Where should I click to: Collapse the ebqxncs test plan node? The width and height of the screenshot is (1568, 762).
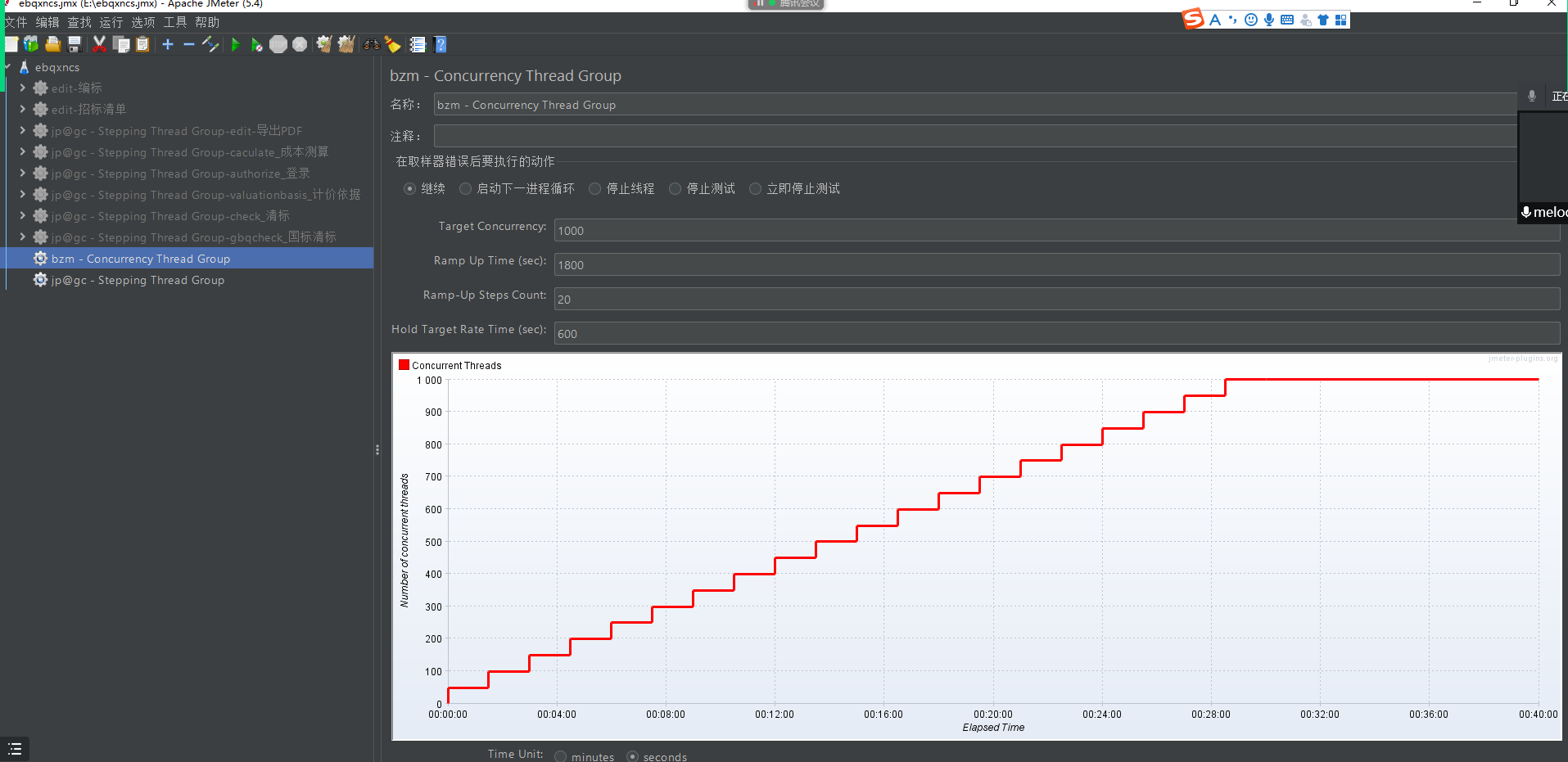click(x=7, y=67)
